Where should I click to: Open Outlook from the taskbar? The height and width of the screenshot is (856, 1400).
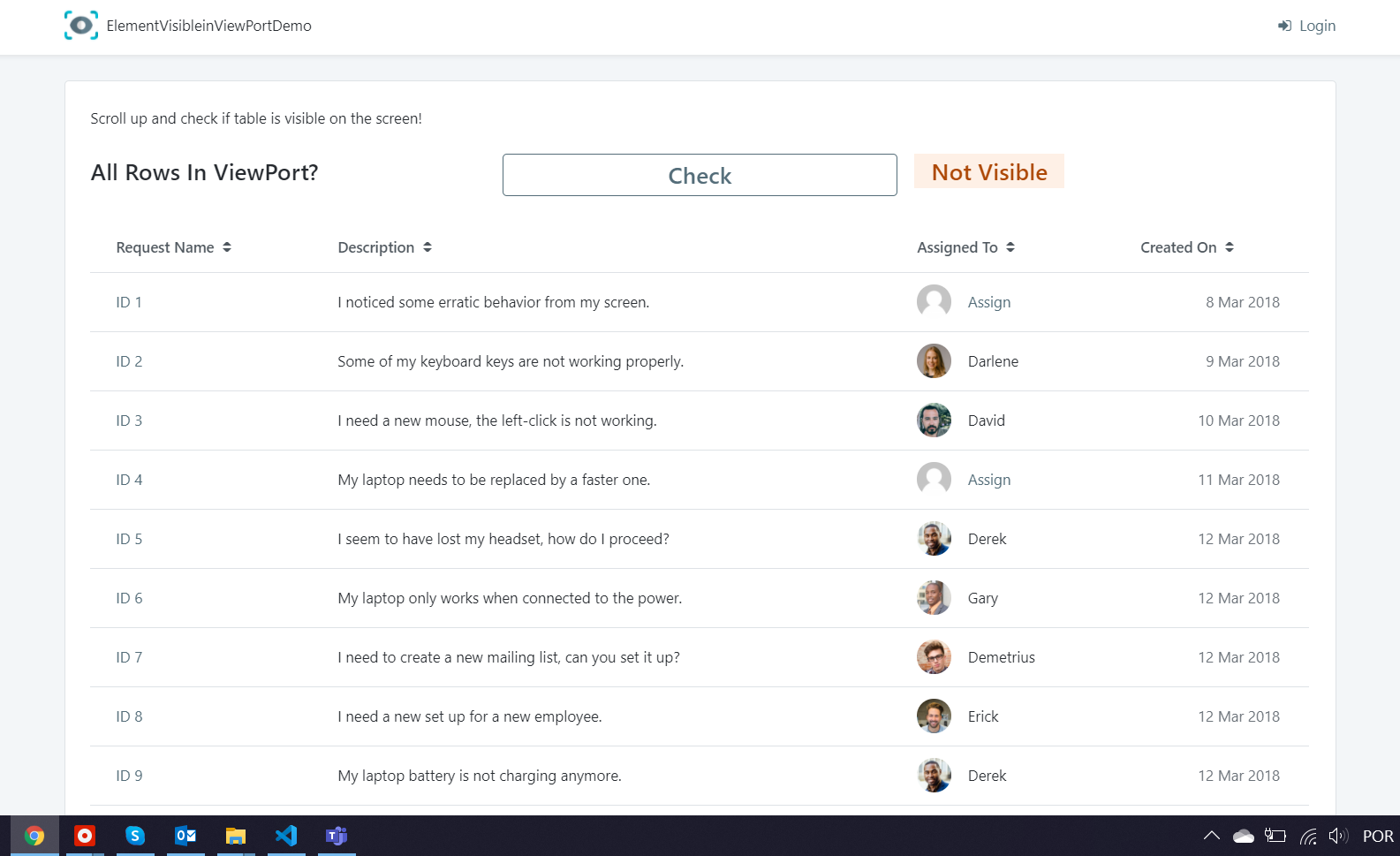pos(185,836)
